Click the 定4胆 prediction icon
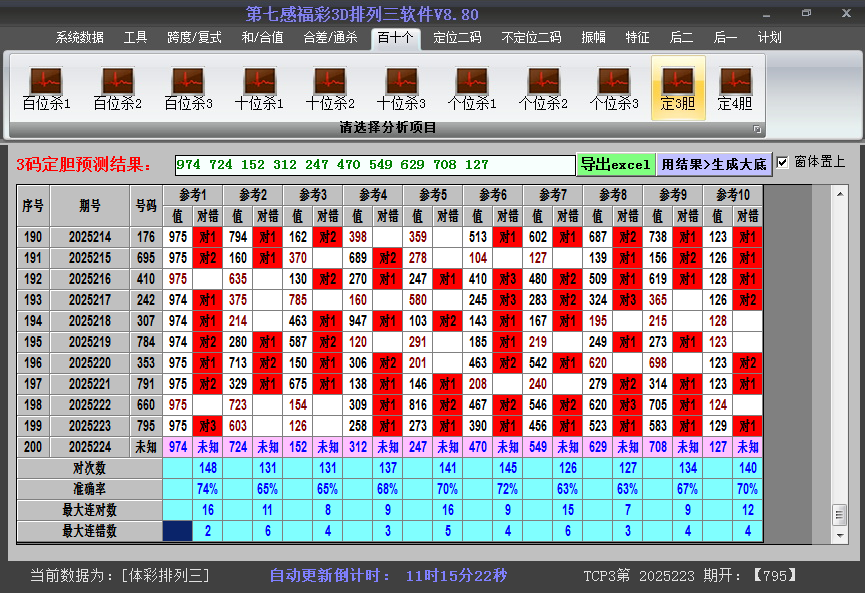 (735, 88)
